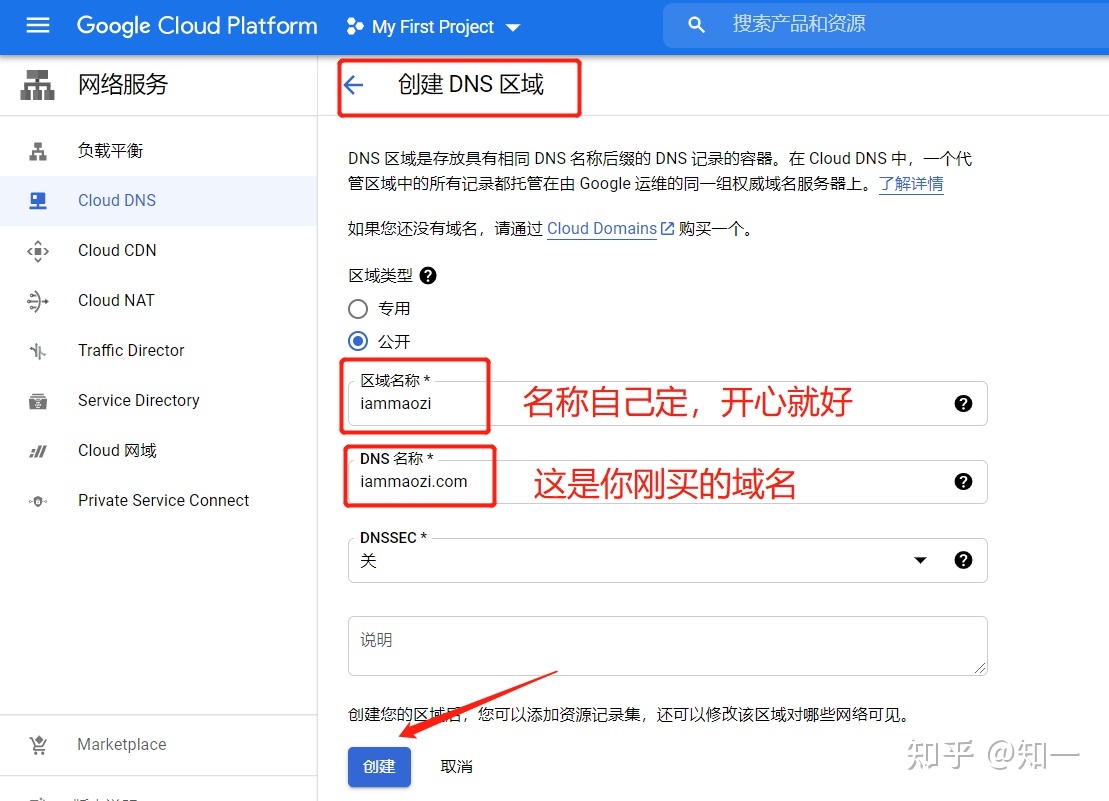Screen dimensions: 1109x801
Task: Open the Cloud Domains link
Action: coord(603,228)
